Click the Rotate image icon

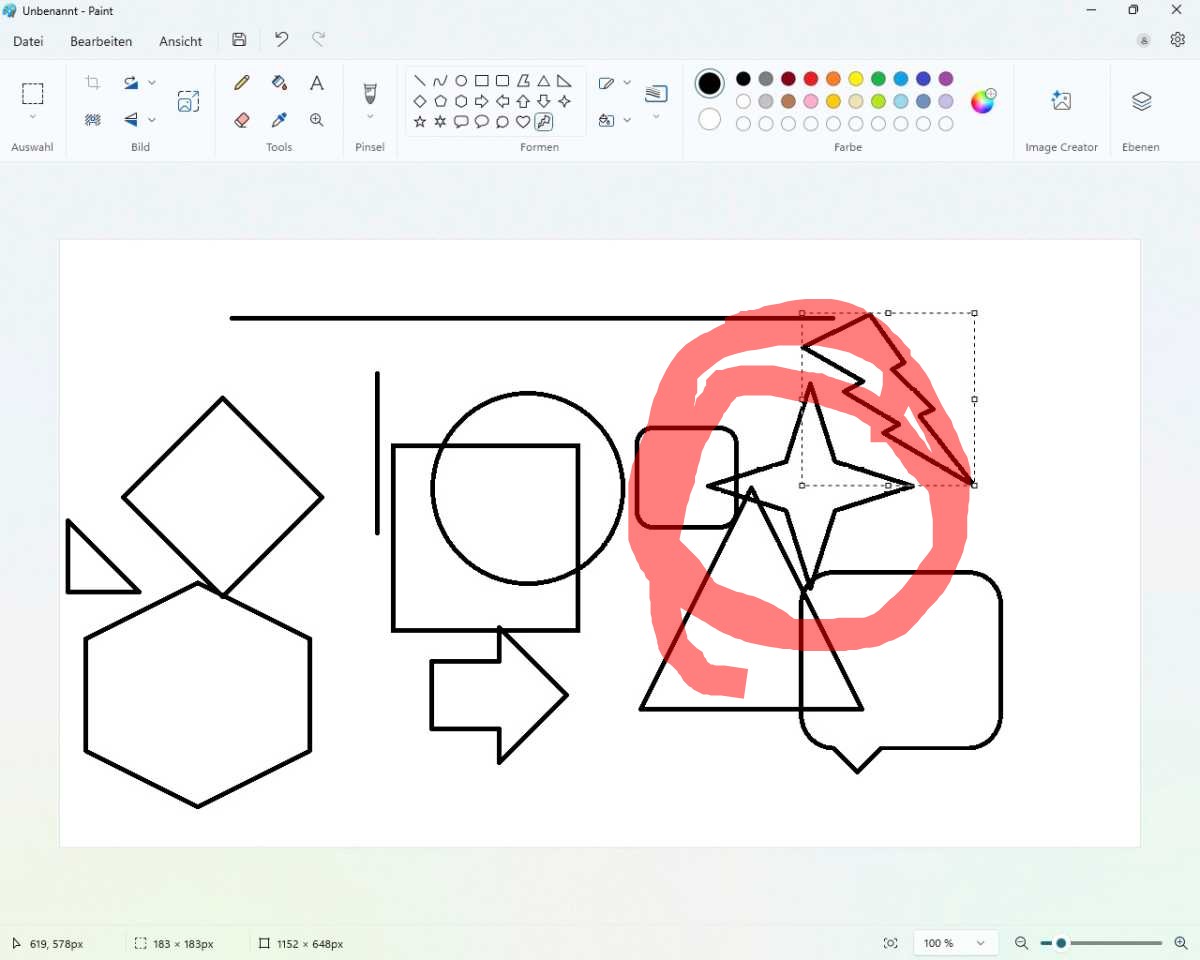(131, 83)
